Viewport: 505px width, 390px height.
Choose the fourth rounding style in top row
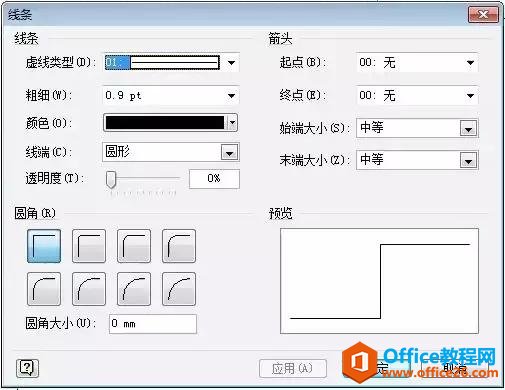tap(179, 246)
